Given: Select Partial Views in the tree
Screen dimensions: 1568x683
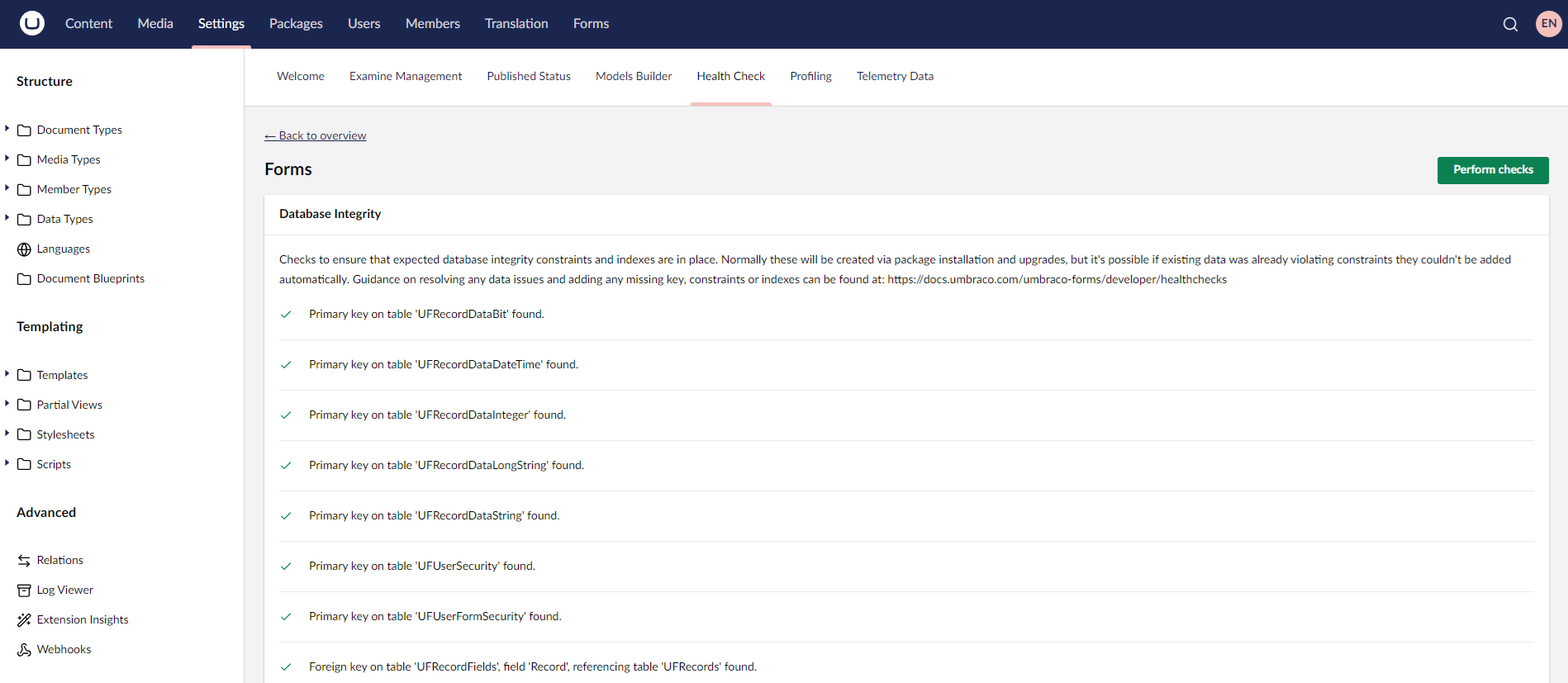Looking at the screenshot, I should 69,405.
